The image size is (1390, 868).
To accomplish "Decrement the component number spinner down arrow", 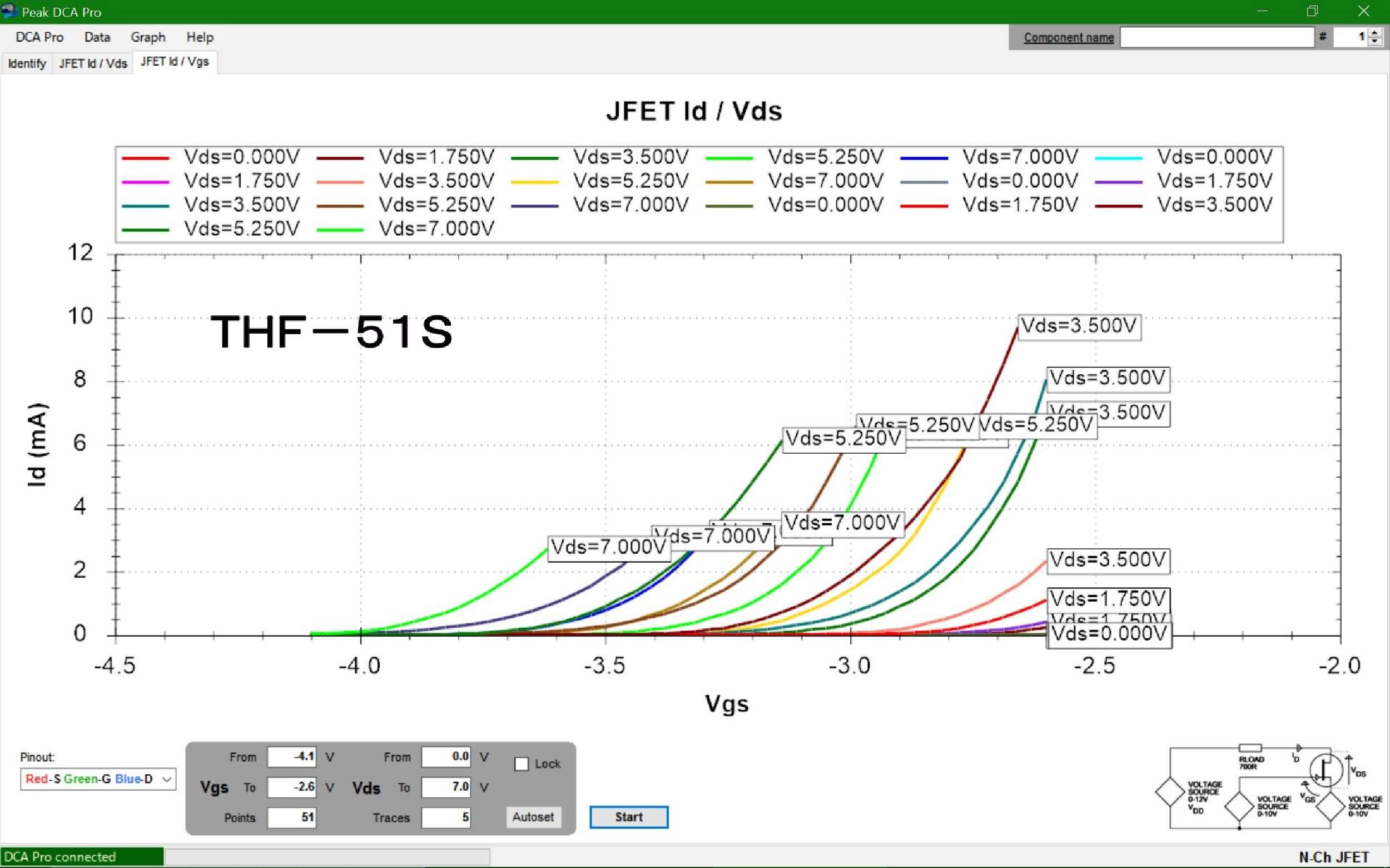I will 1374,41.
